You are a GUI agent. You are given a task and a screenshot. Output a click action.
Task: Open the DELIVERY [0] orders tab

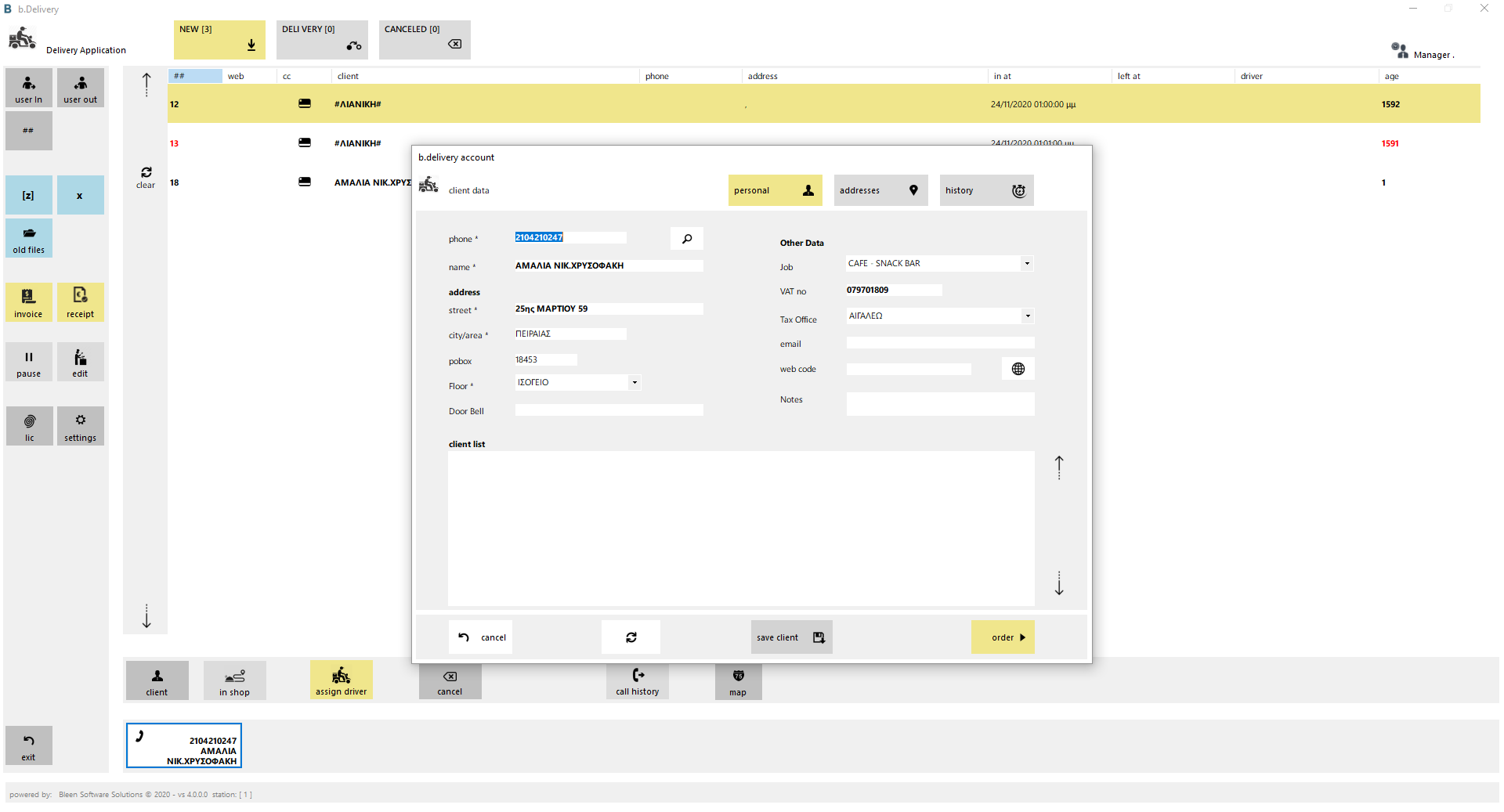click(x=322, y=40)
